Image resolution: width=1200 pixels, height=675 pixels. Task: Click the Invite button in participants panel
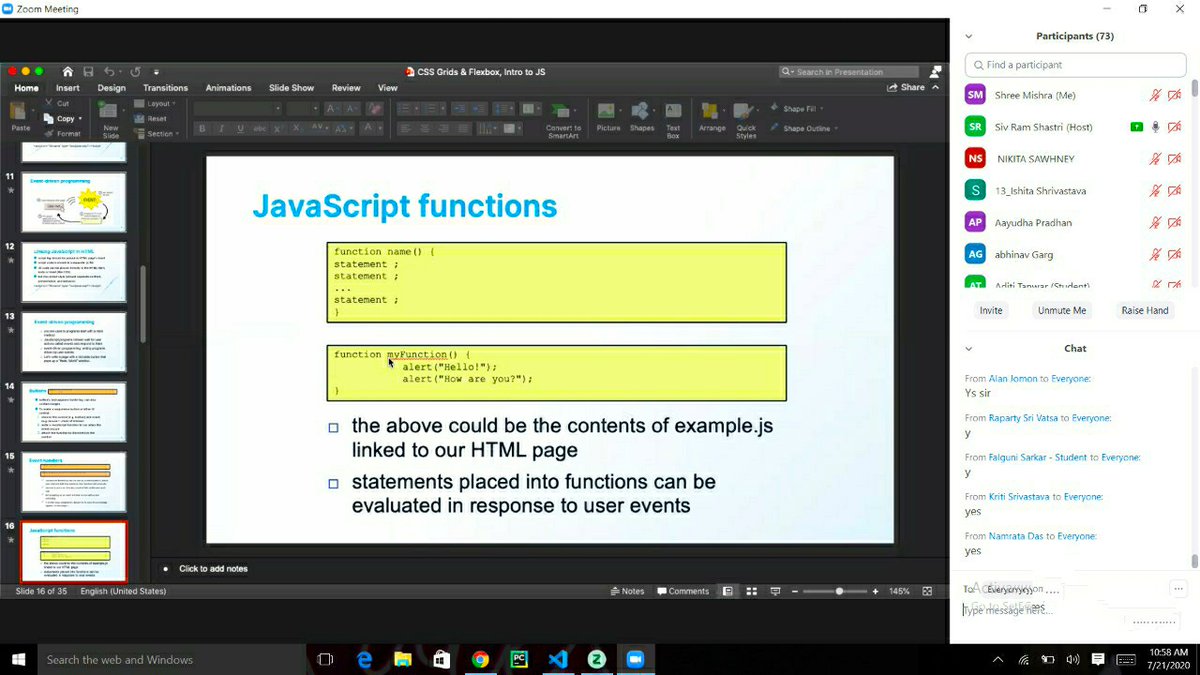[x=990, y=310]
